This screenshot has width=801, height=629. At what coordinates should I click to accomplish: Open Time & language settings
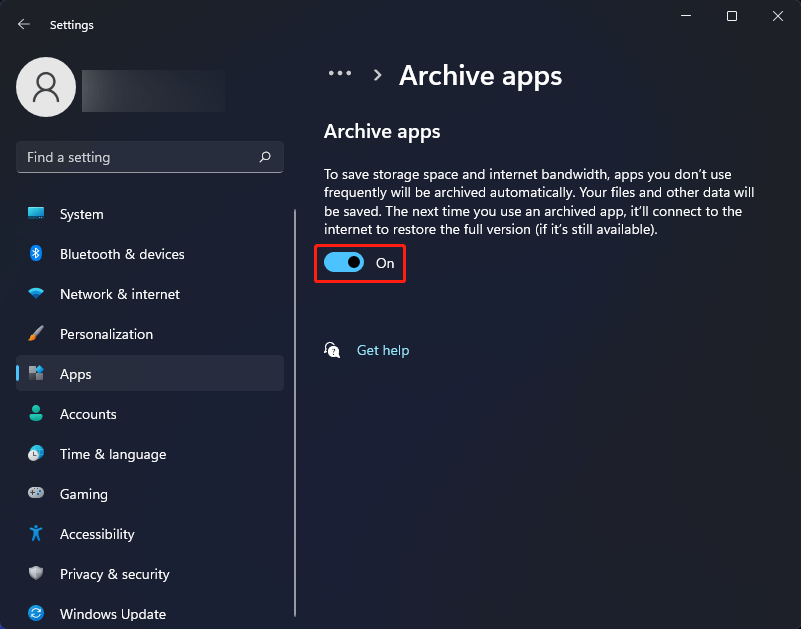click(x=150, y=454)
